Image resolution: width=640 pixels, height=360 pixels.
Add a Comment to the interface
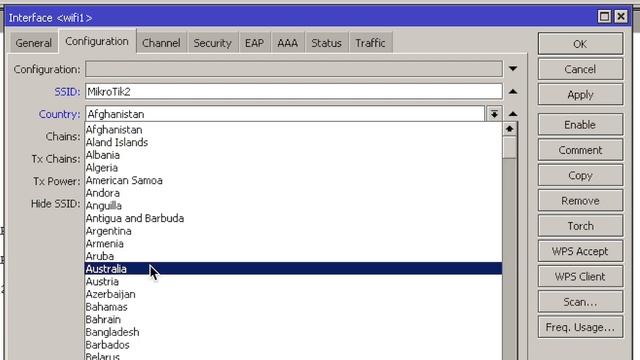[580, 150]
